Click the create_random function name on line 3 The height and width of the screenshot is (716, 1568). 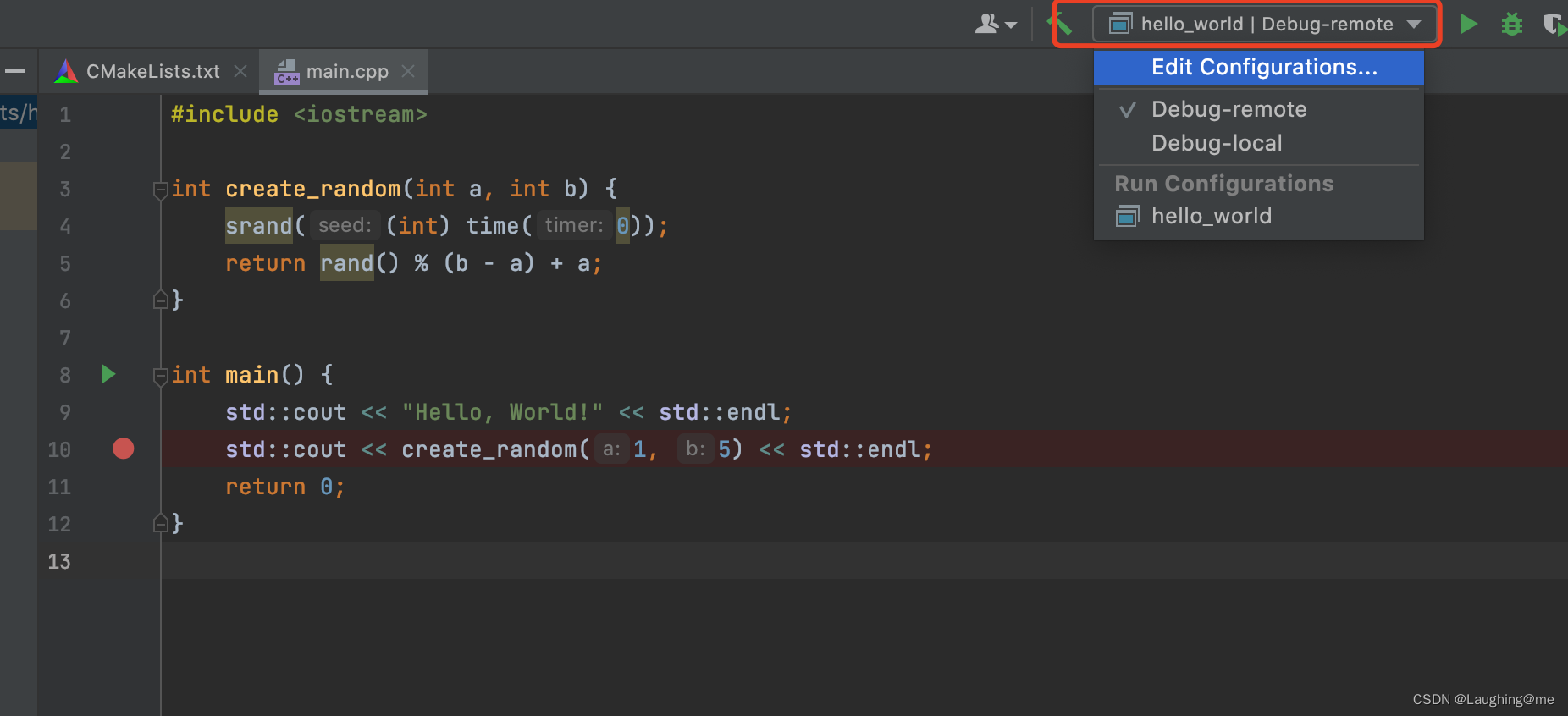[x=312, y=189]
